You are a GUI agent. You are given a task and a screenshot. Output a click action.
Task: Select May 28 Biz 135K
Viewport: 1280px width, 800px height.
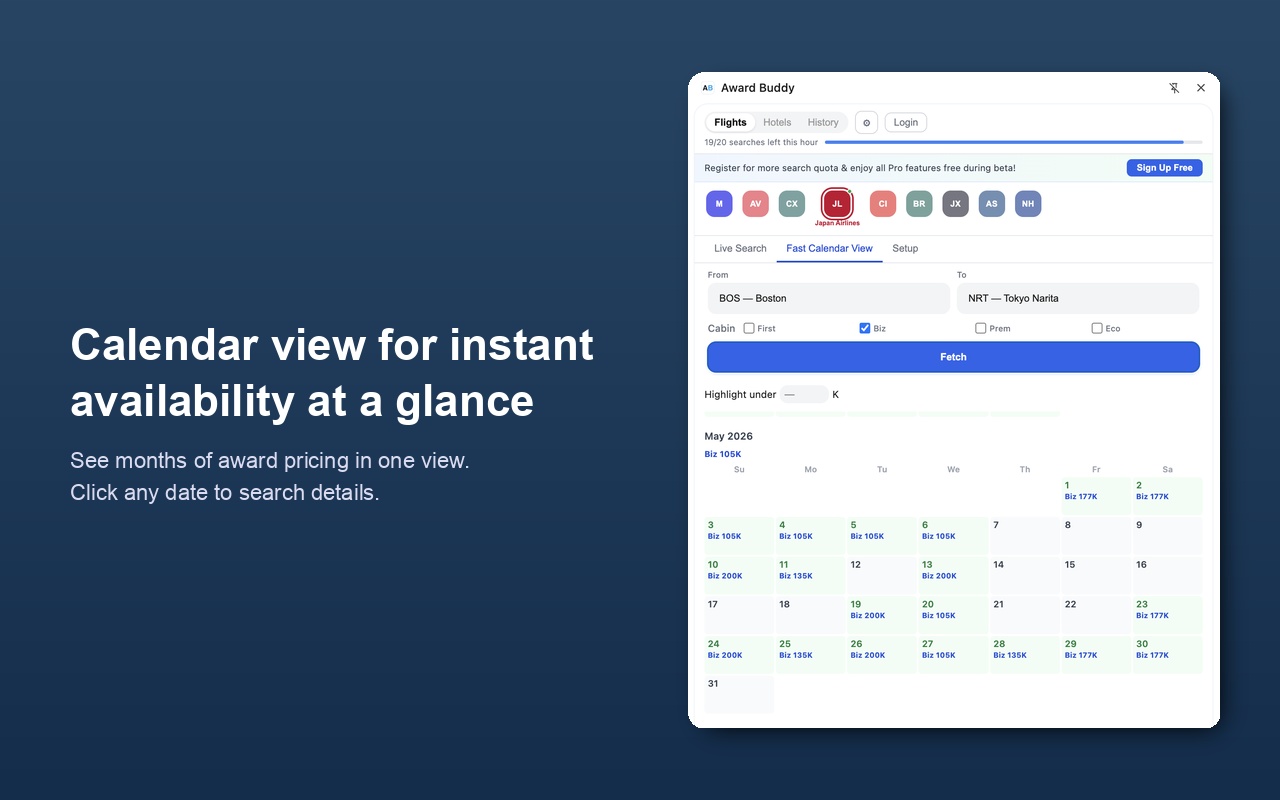pos(1024,654)
